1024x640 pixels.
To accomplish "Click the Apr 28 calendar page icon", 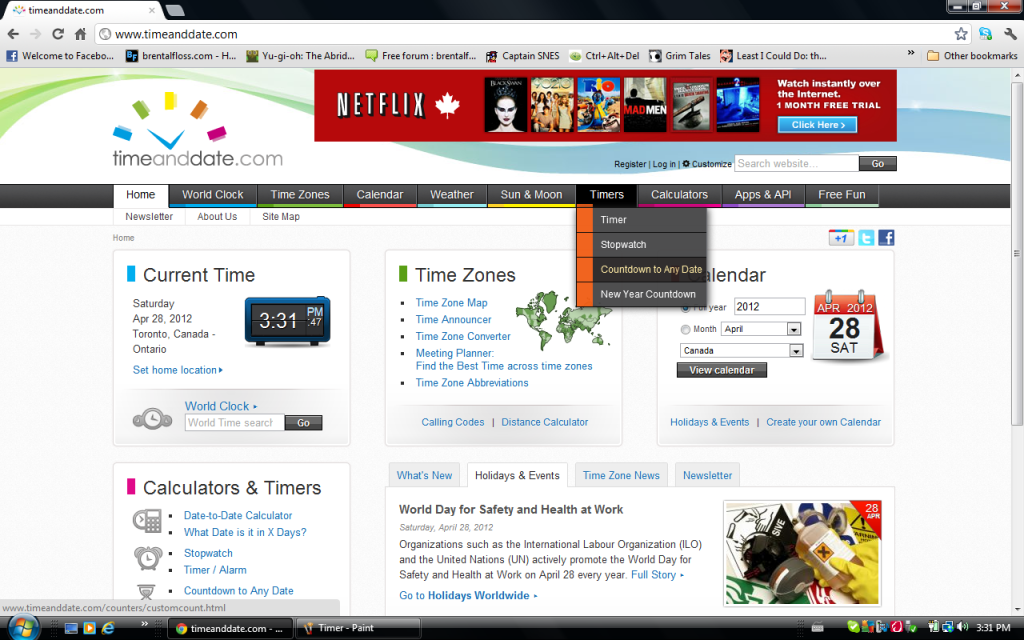I will tap(848, 326).
